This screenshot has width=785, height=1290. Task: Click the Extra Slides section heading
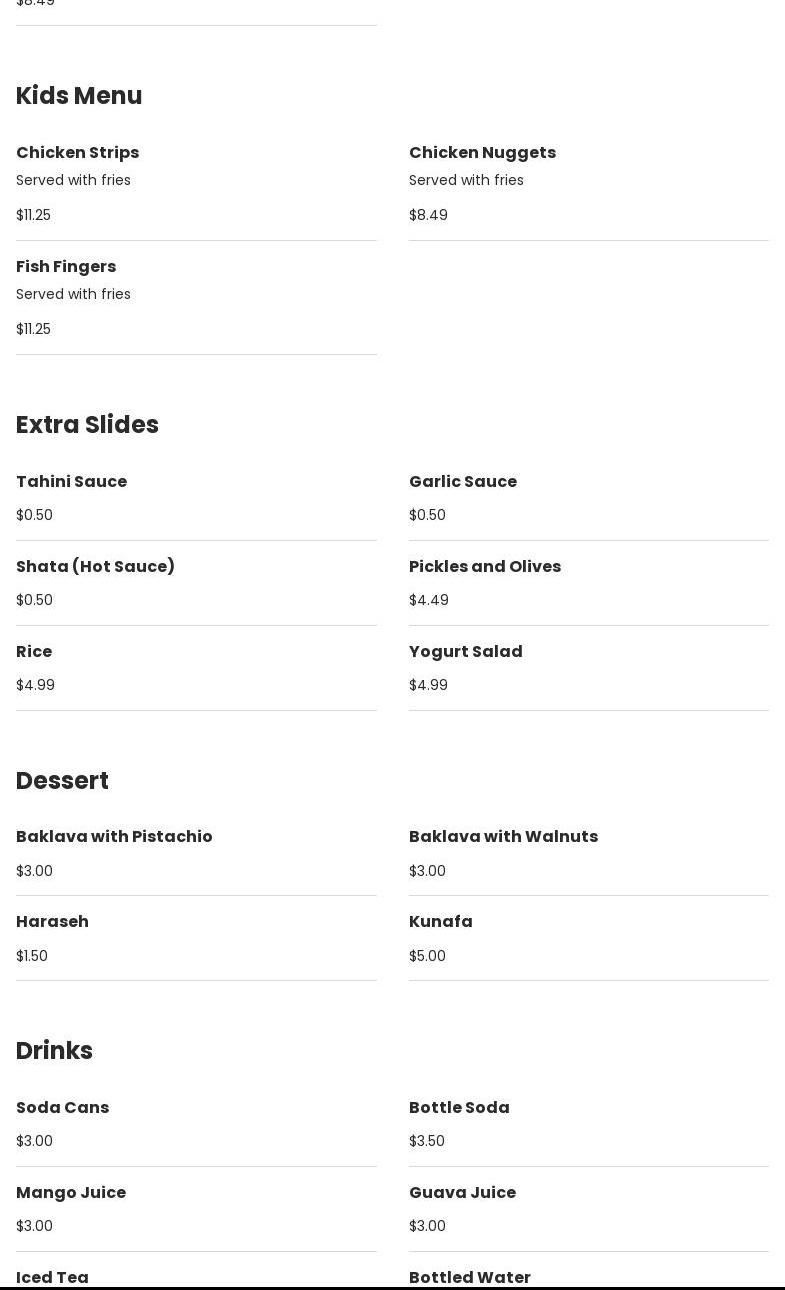click(87, 425)
